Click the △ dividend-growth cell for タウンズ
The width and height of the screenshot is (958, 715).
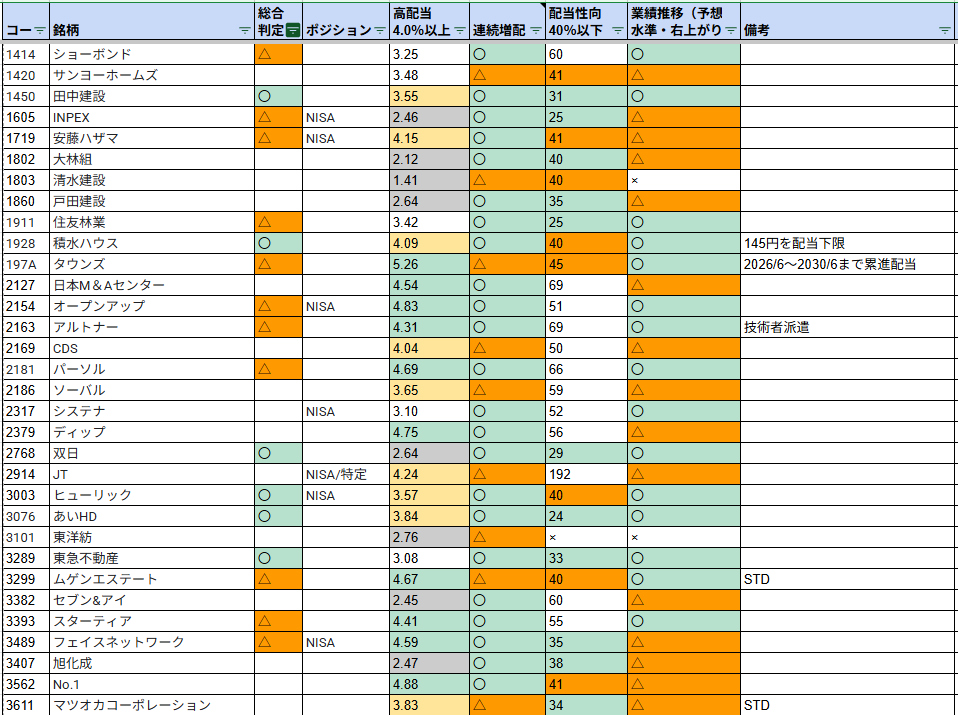click(x=507, y=264)
